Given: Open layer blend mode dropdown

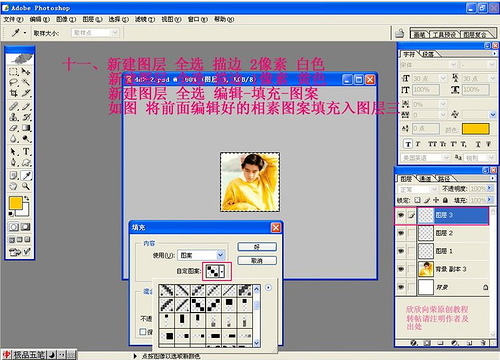Looking at the screenshot, I should (418, 189).
